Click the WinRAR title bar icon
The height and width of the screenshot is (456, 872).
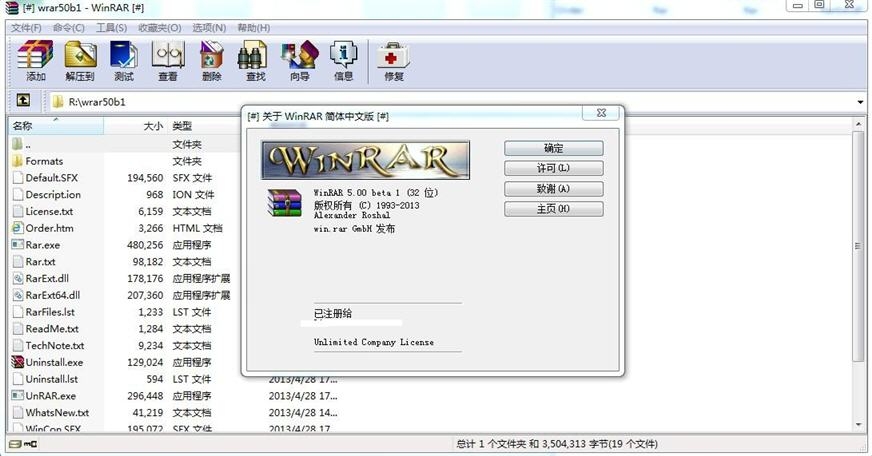[12, 8]
